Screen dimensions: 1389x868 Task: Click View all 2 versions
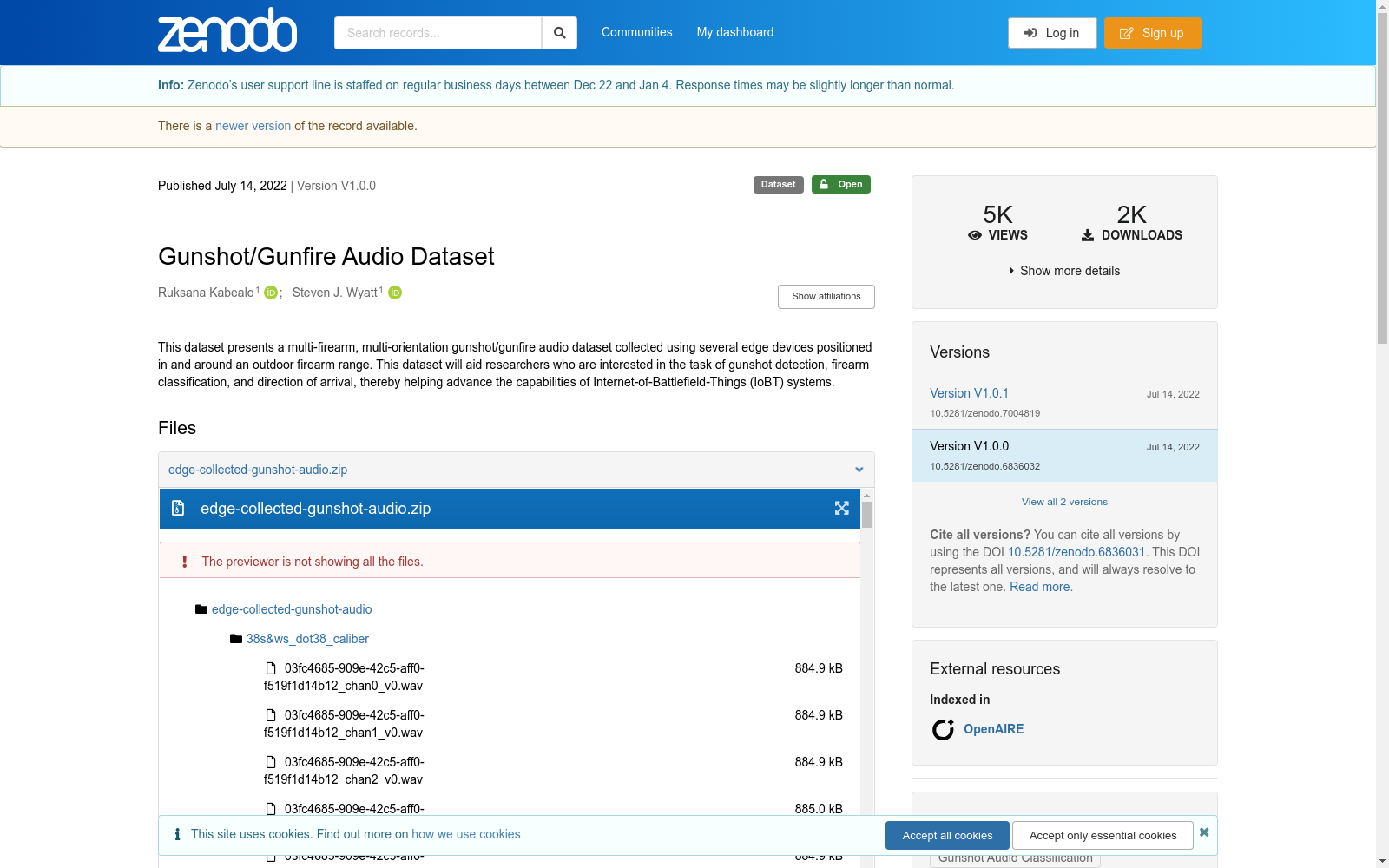(x=1064, y=502)
